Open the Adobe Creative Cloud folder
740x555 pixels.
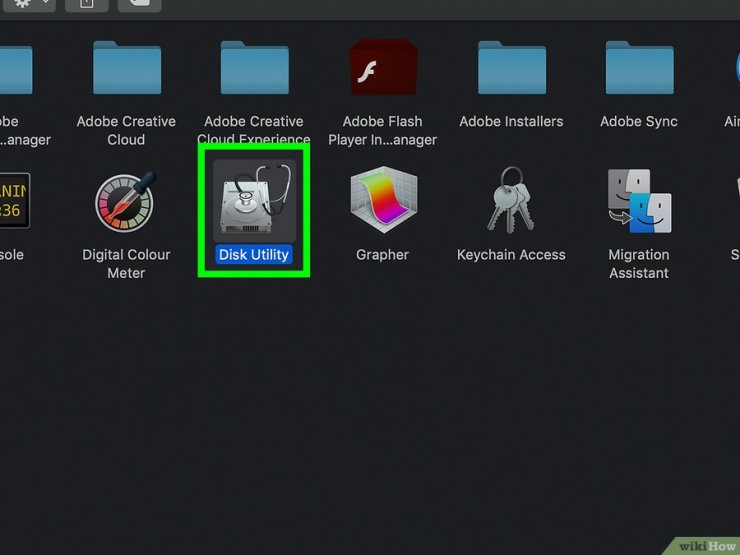pos(127,67)
